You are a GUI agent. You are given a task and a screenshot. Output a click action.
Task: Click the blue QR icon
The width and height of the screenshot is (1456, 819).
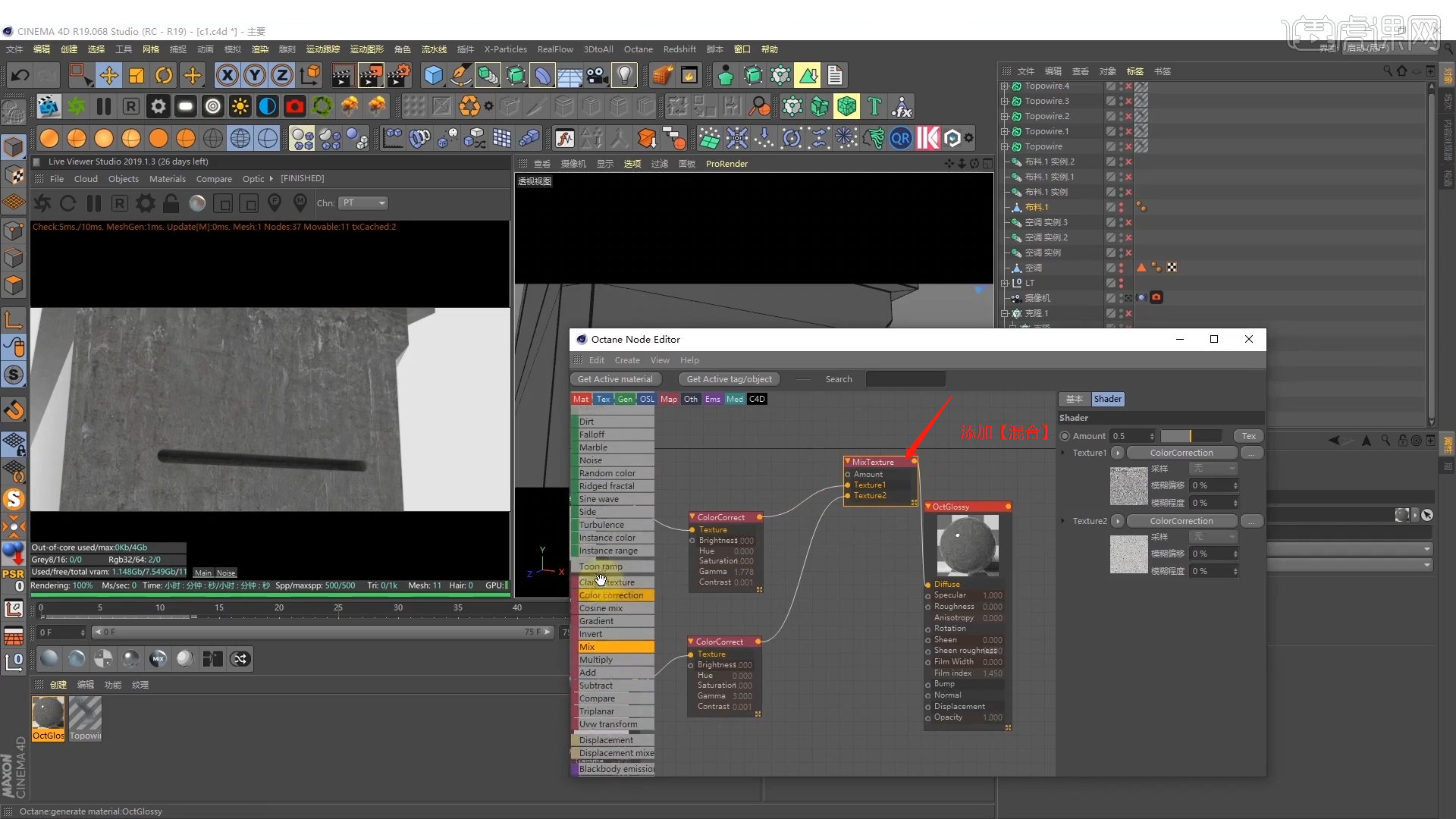point(901,138)
